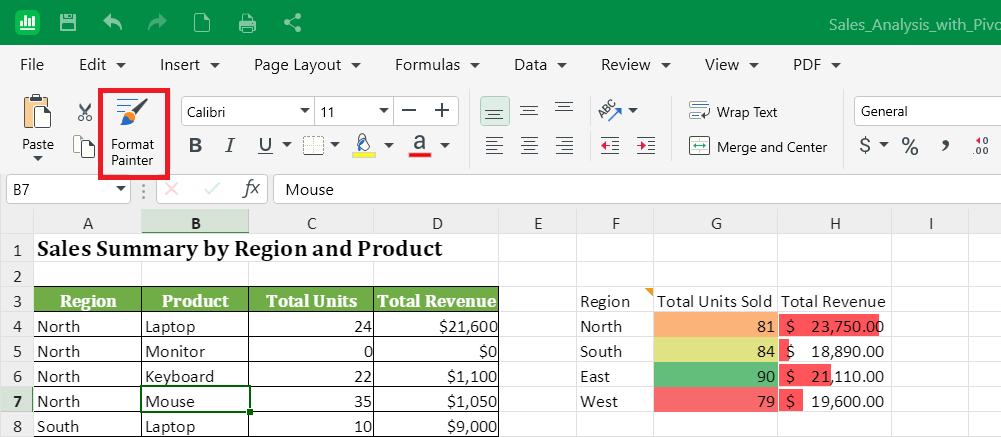Click the Paste clipboard icon
This screenshot has height=437, width=1001.
(37, 112)
